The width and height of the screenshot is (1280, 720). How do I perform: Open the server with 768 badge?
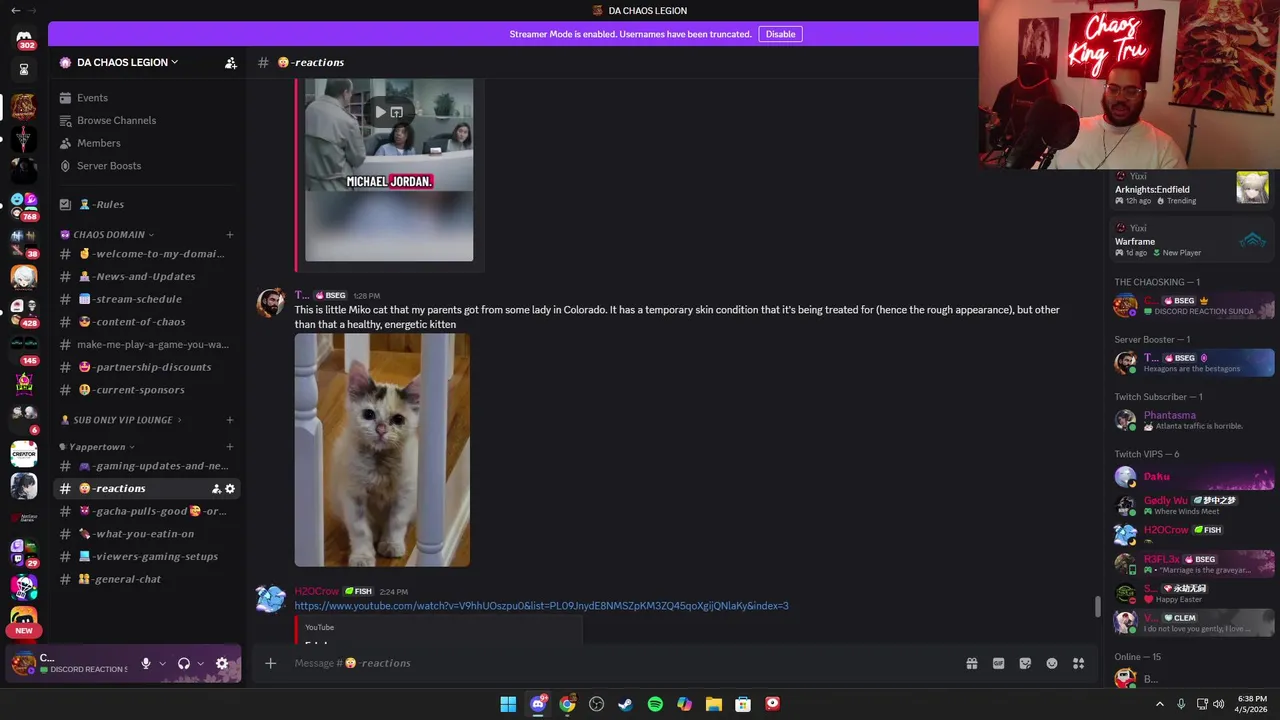tap(23, 207)
